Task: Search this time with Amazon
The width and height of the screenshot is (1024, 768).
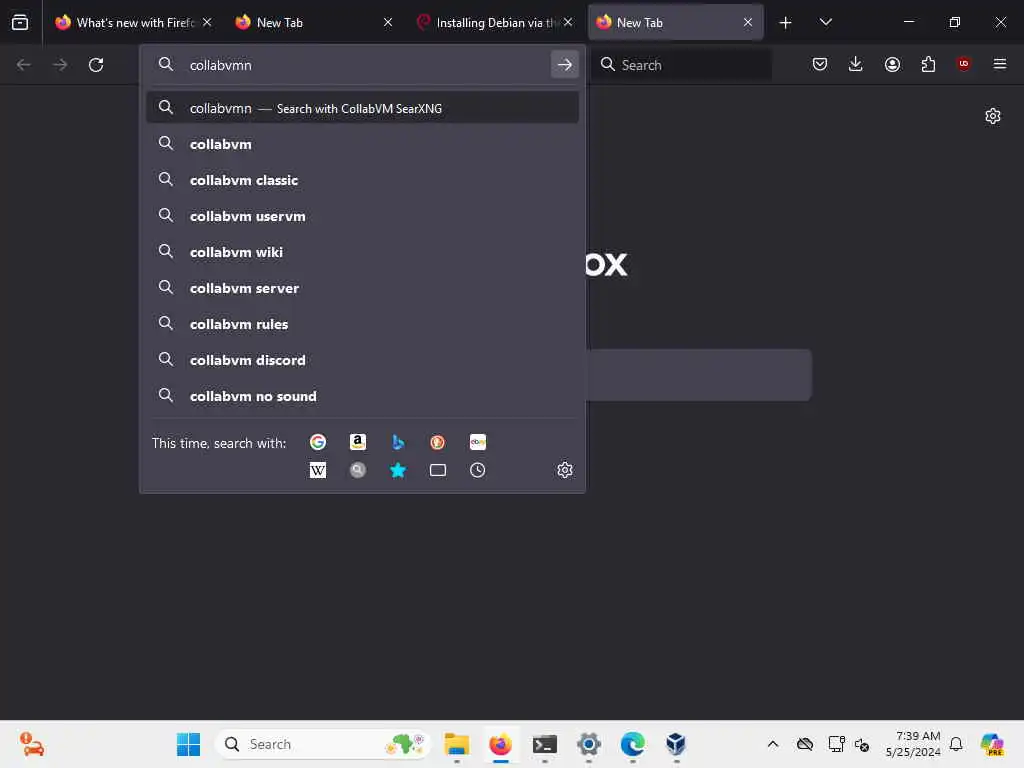Action: coord(358,442)
